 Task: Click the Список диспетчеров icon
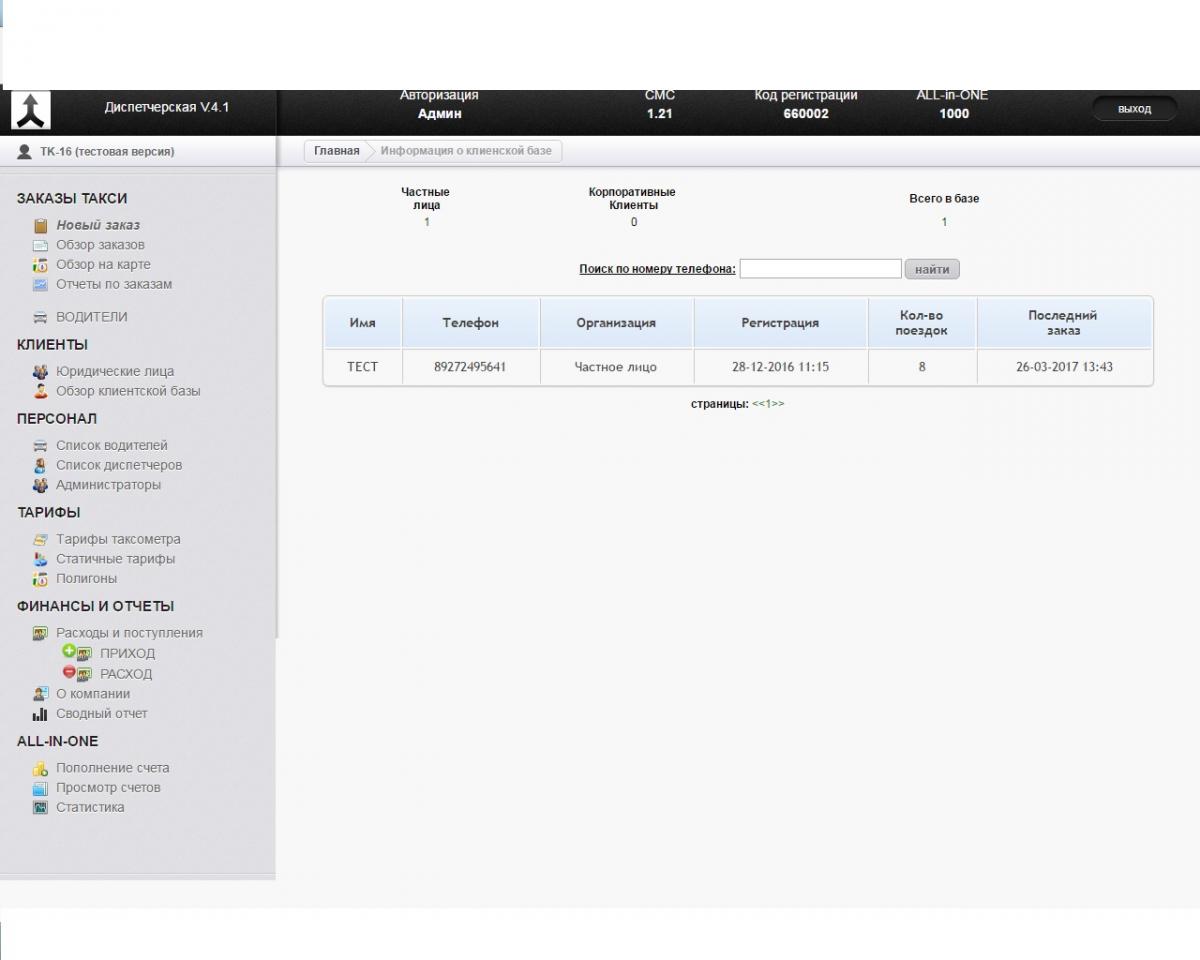pyautogui.click(x=40, y=465)
